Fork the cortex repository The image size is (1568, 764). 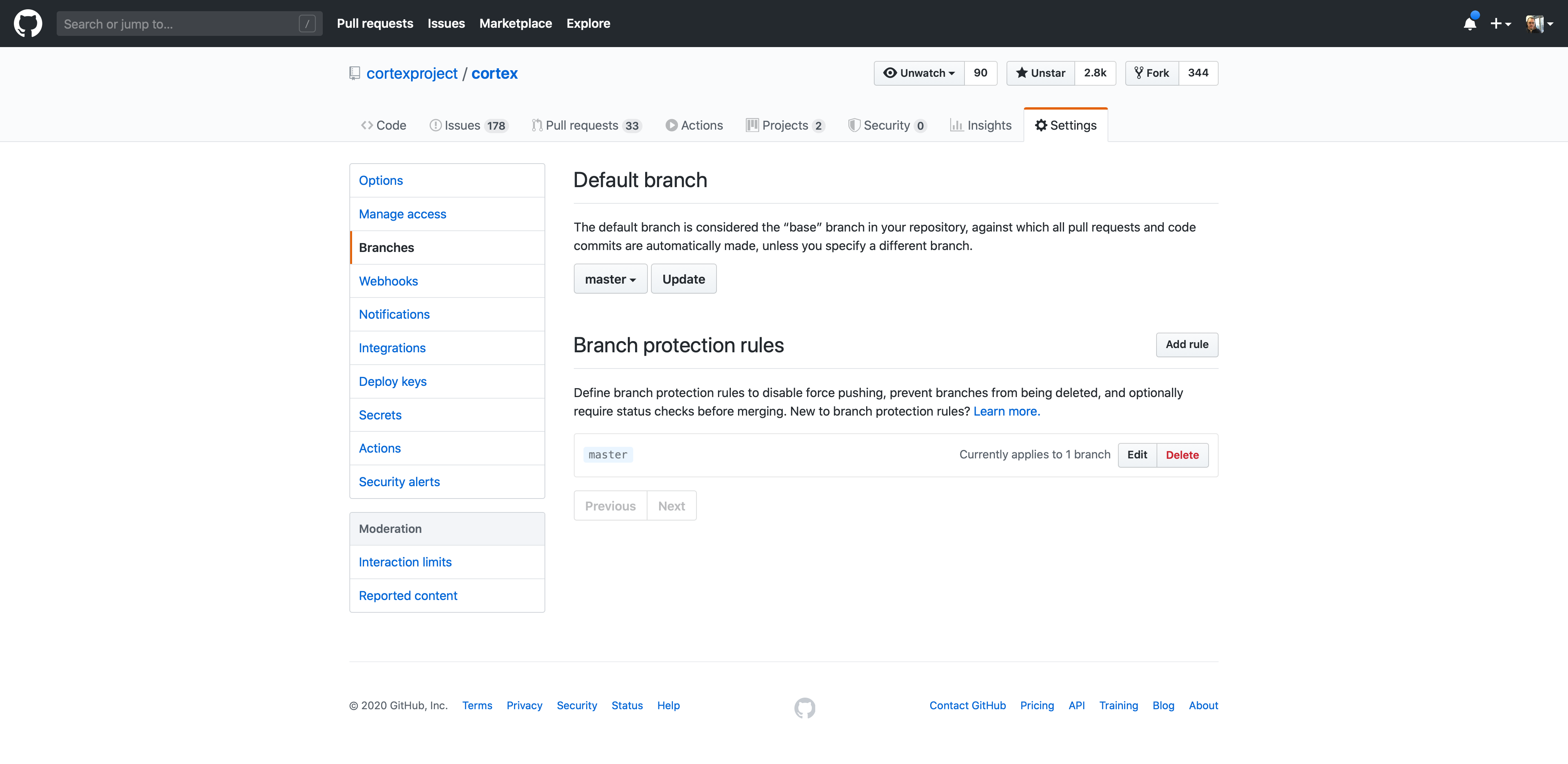coord(1152,73)
